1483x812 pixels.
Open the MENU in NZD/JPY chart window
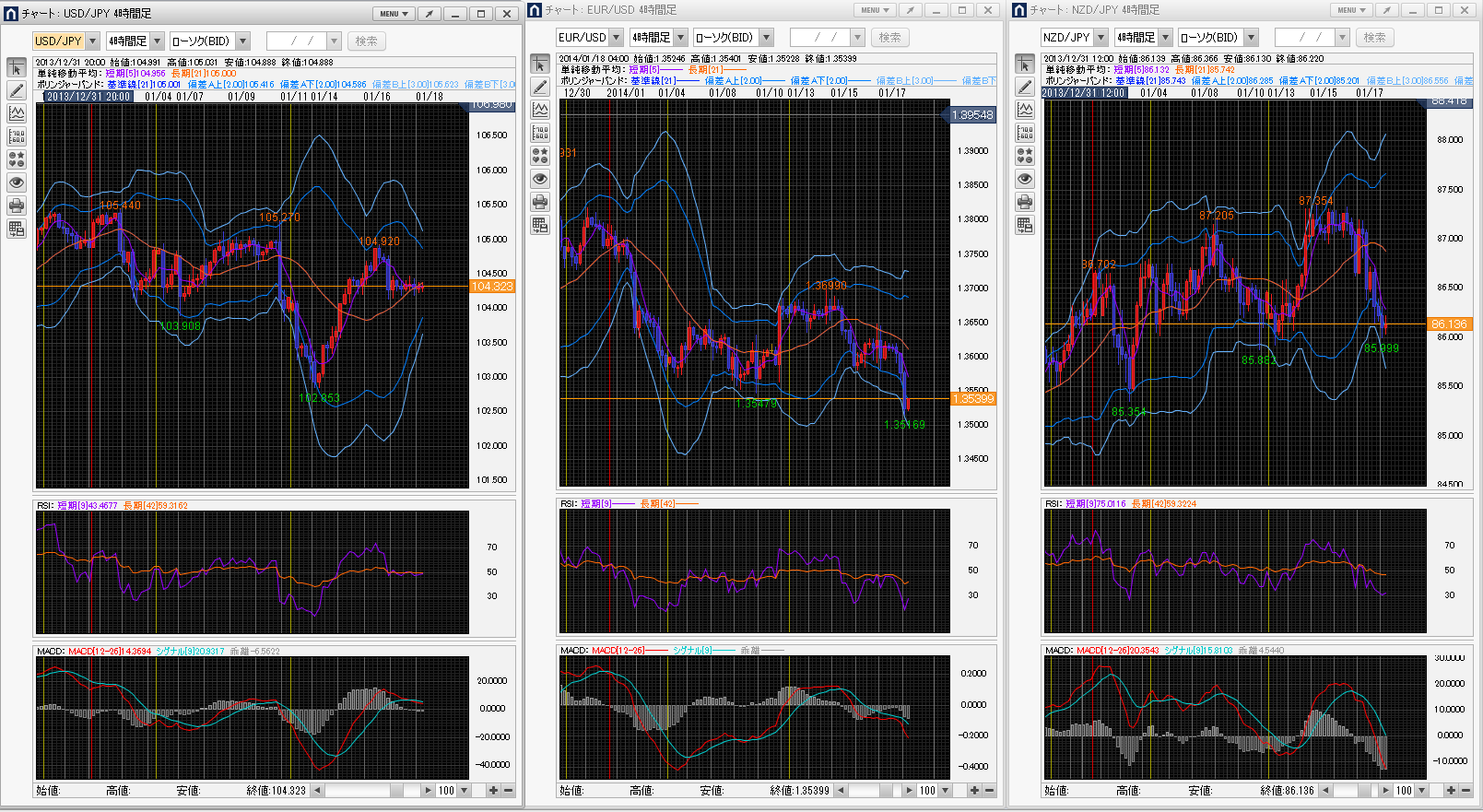pos(1350,10)
